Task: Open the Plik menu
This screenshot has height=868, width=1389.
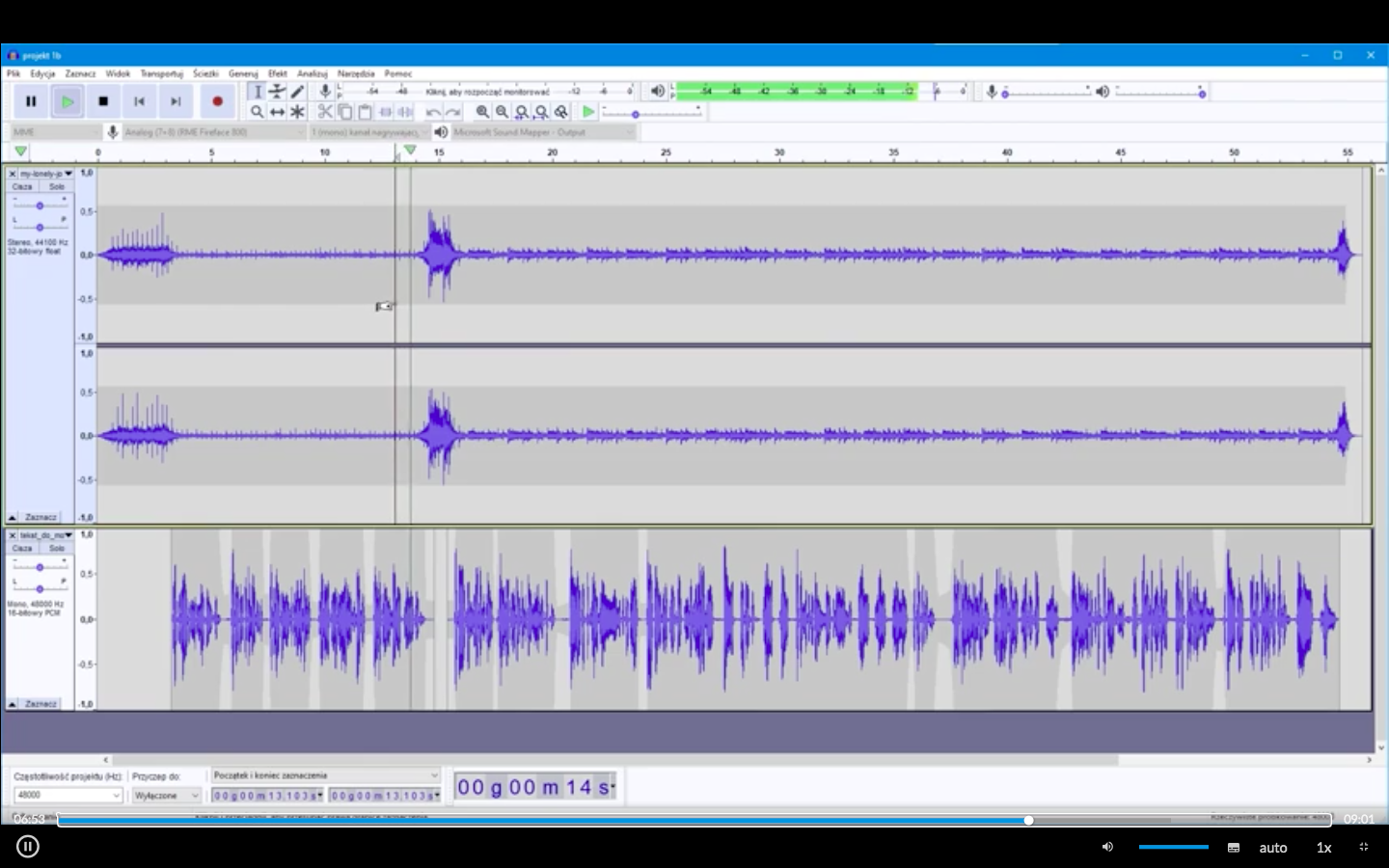Action: [x=14, y=73]
